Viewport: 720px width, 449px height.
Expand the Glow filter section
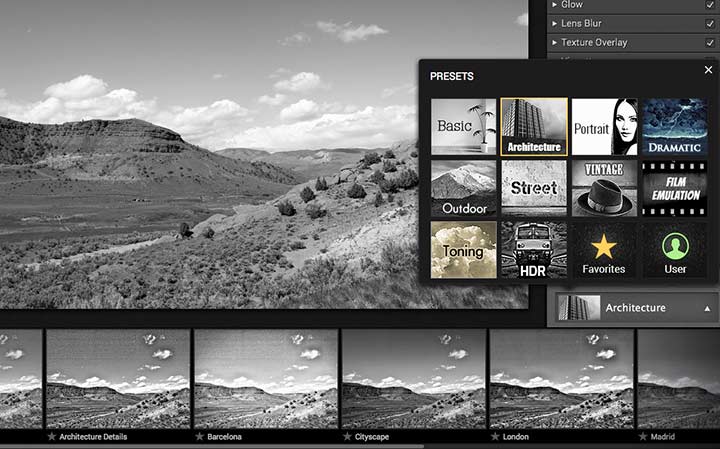tap(554, 5)
